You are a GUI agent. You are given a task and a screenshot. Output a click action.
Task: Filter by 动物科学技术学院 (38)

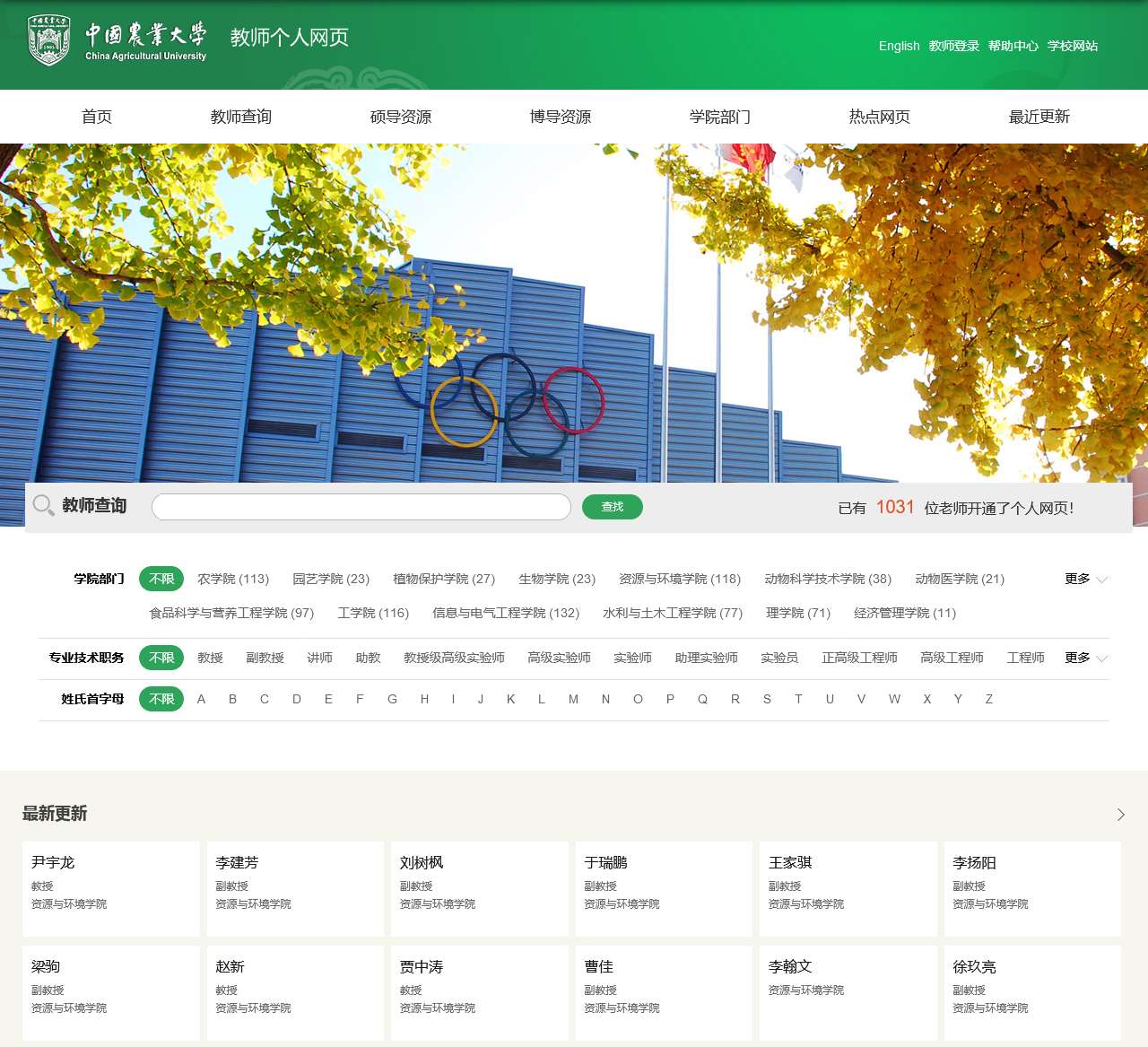click(828, 579)
